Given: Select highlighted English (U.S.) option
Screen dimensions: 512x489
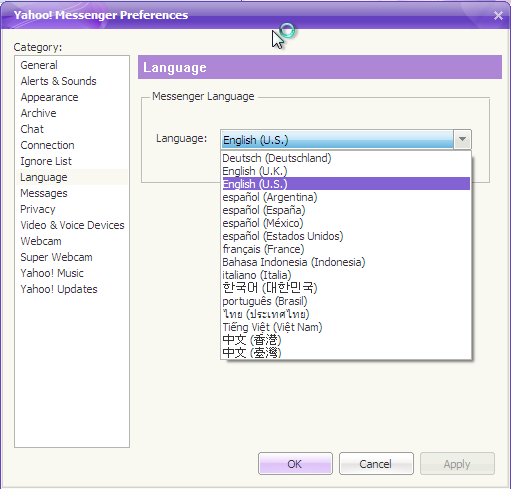Looking at the screenshot, I should [346, 184].
